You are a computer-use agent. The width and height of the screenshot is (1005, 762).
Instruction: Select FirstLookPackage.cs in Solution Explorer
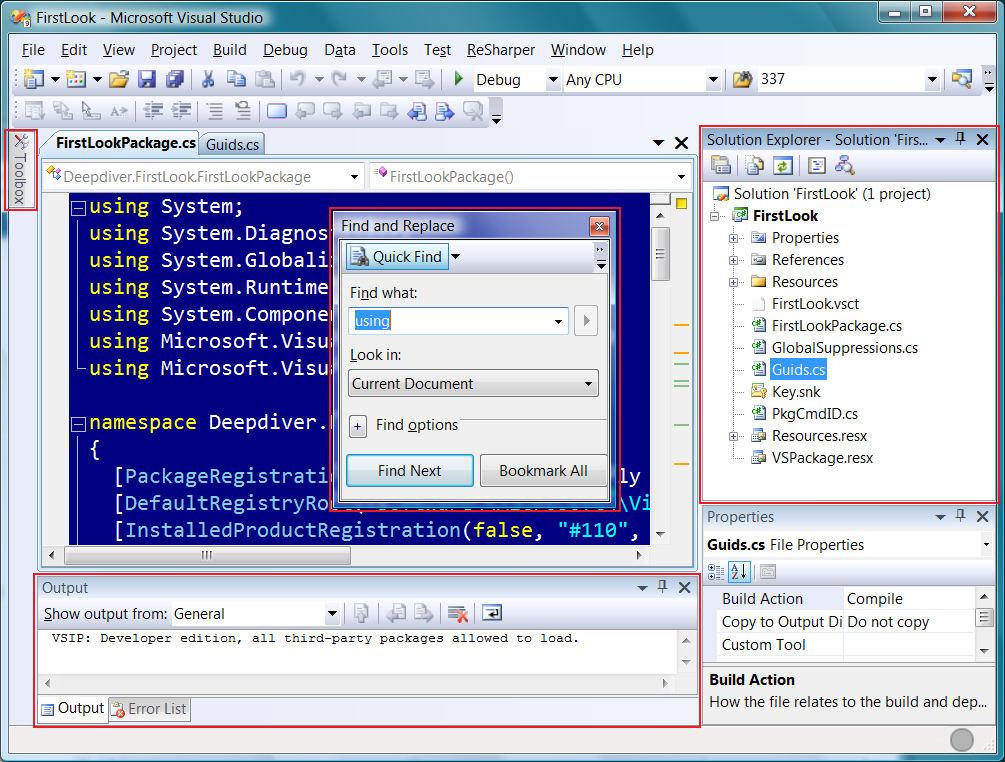point(836,326)
